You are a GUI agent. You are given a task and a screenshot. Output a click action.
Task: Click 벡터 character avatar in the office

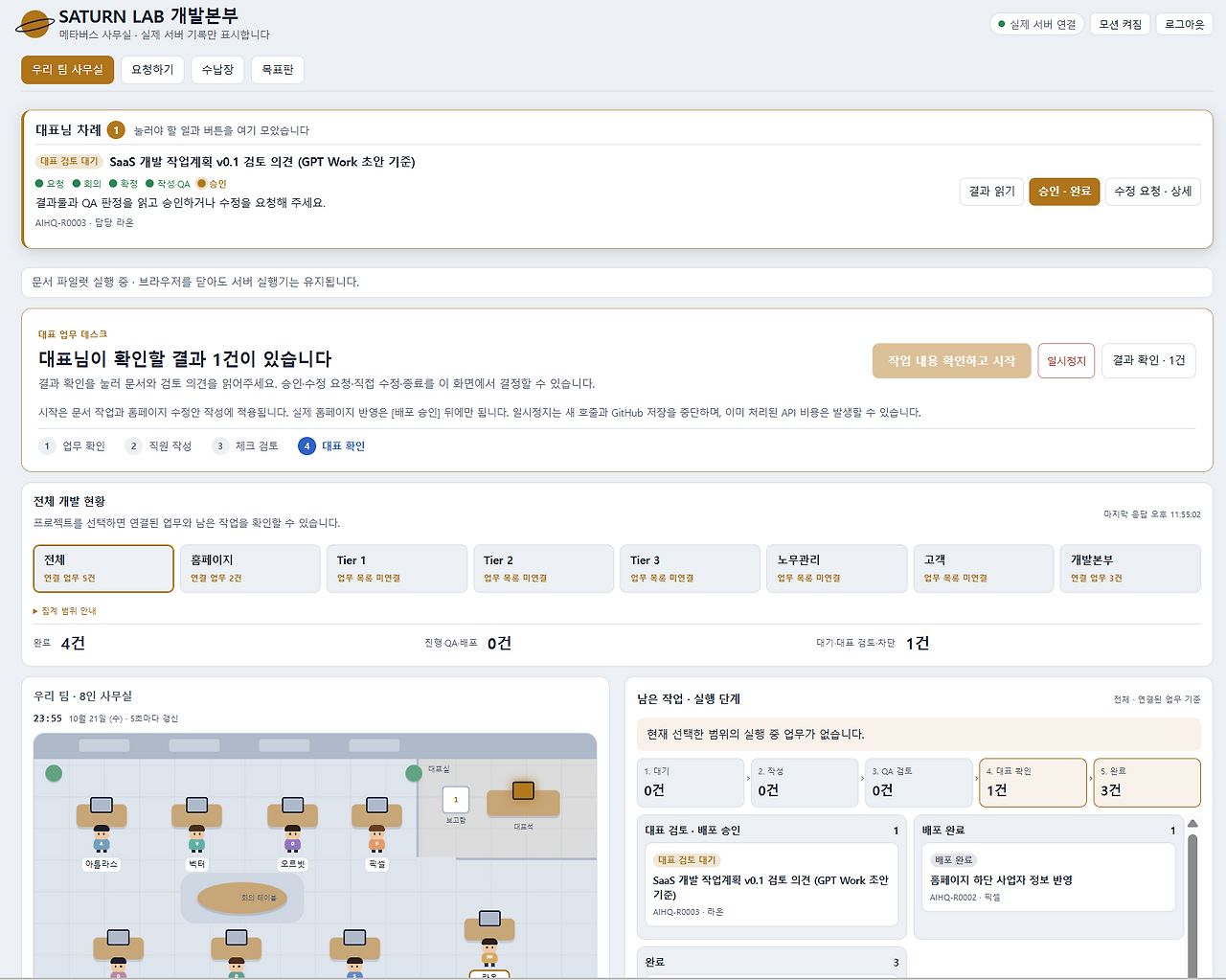(196, 838)
